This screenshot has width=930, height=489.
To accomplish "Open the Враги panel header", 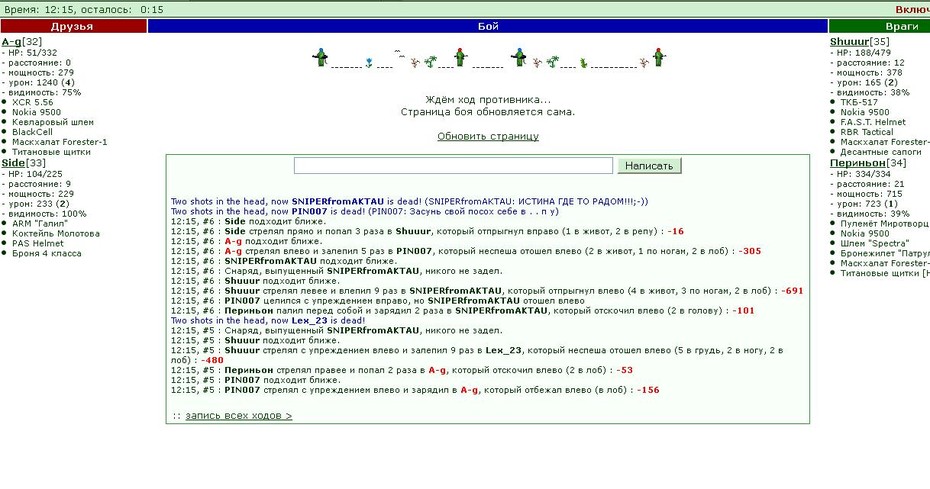I will [x=879, y=26].
